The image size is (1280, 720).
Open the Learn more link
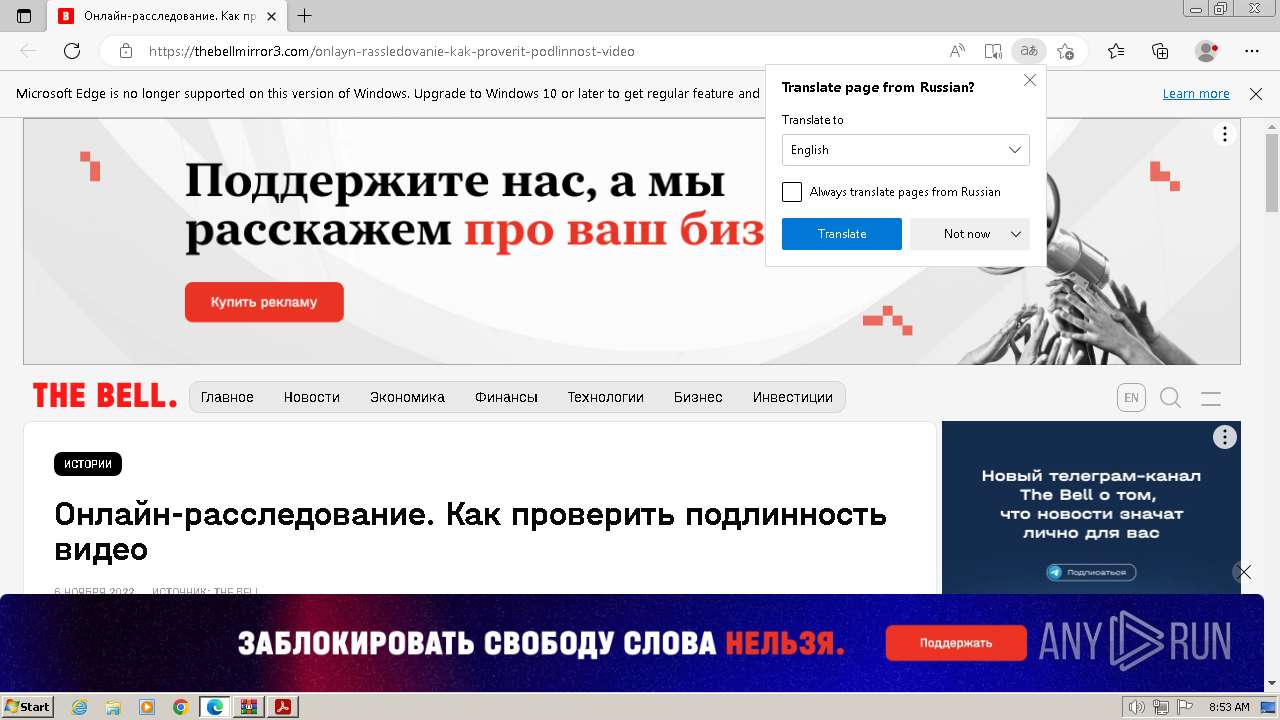click(1196, 94)
